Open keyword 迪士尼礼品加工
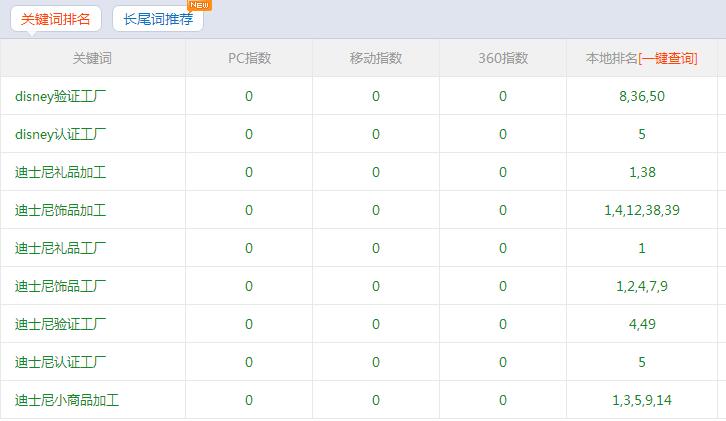 point(61,172)
